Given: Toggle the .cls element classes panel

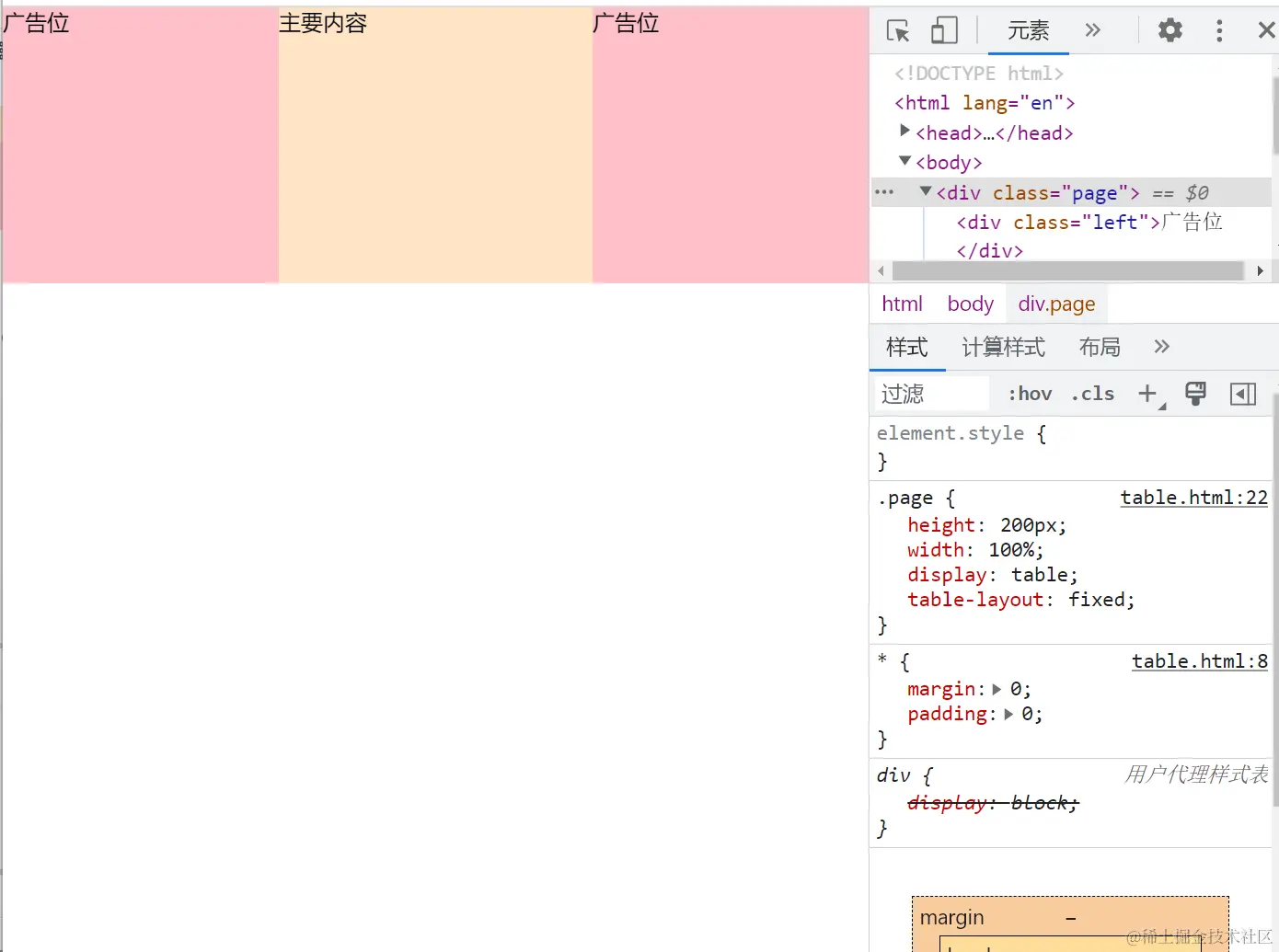Looking at the screenshot, I should (x=1092, y=395).
